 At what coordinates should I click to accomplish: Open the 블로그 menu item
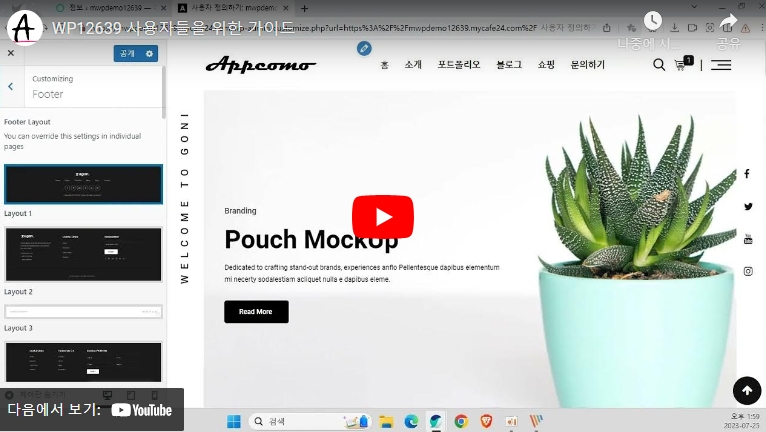pos(509,65)
